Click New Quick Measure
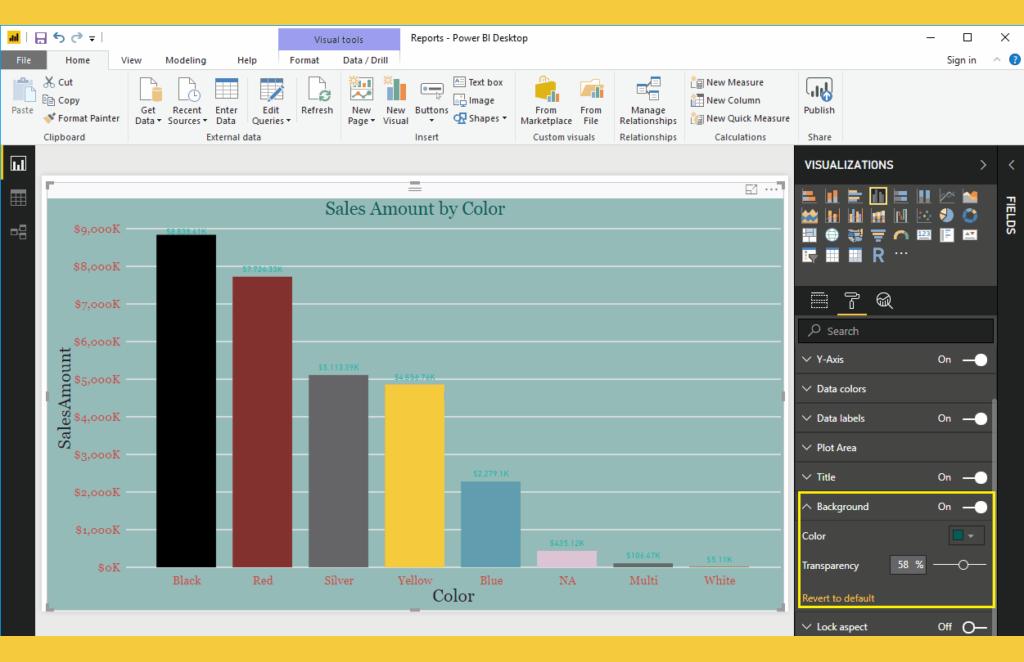 coord(740,118)
